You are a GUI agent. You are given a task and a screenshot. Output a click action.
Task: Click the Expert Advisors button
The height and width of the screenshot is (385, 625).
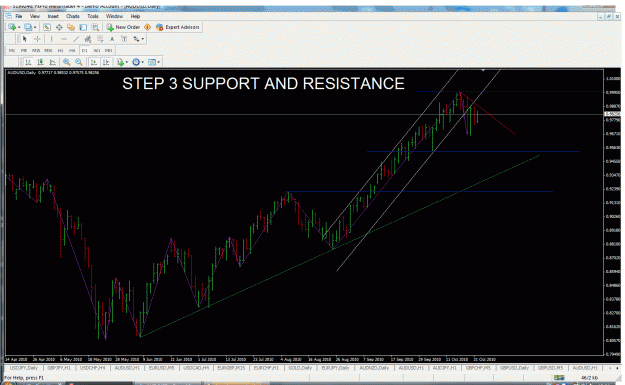178,27
